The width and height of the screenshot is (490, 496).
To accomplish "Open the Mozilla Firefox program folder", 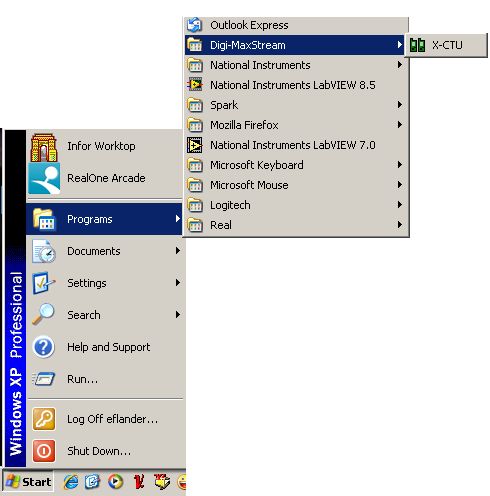I will [296, 125].
